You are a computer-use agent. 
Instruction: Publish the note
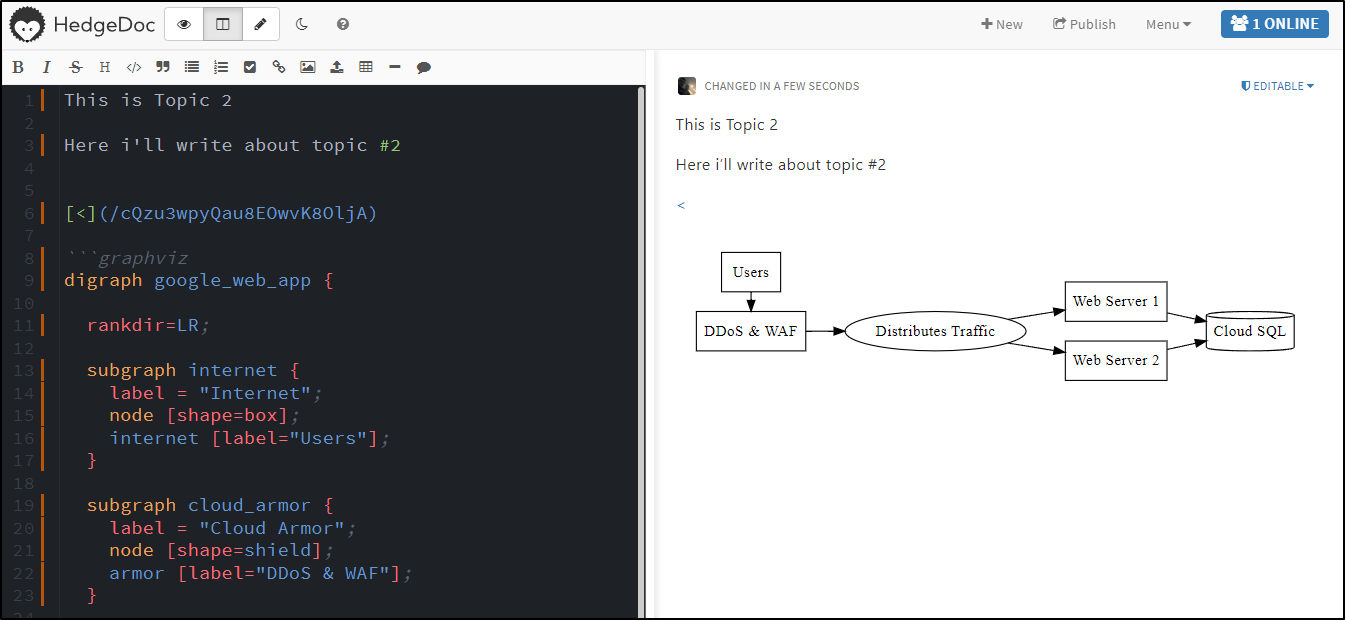click(1084, 24)
